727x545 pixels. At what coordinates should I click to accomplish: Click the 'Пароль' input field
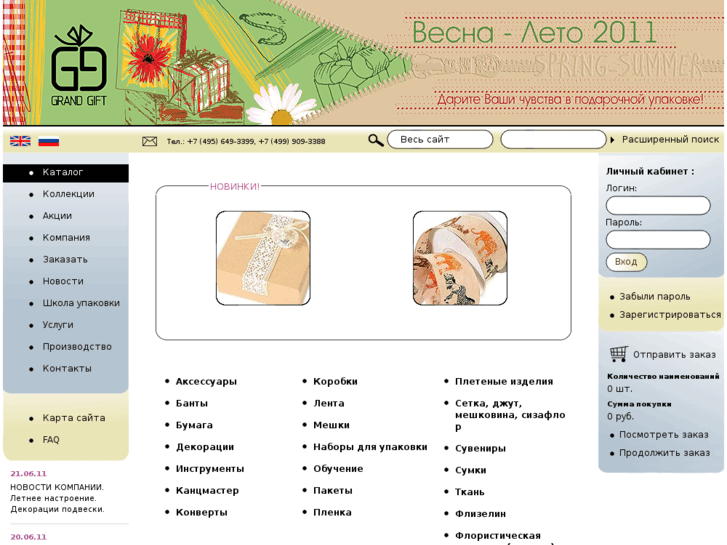pyautogui.click(x=658, y=240)
